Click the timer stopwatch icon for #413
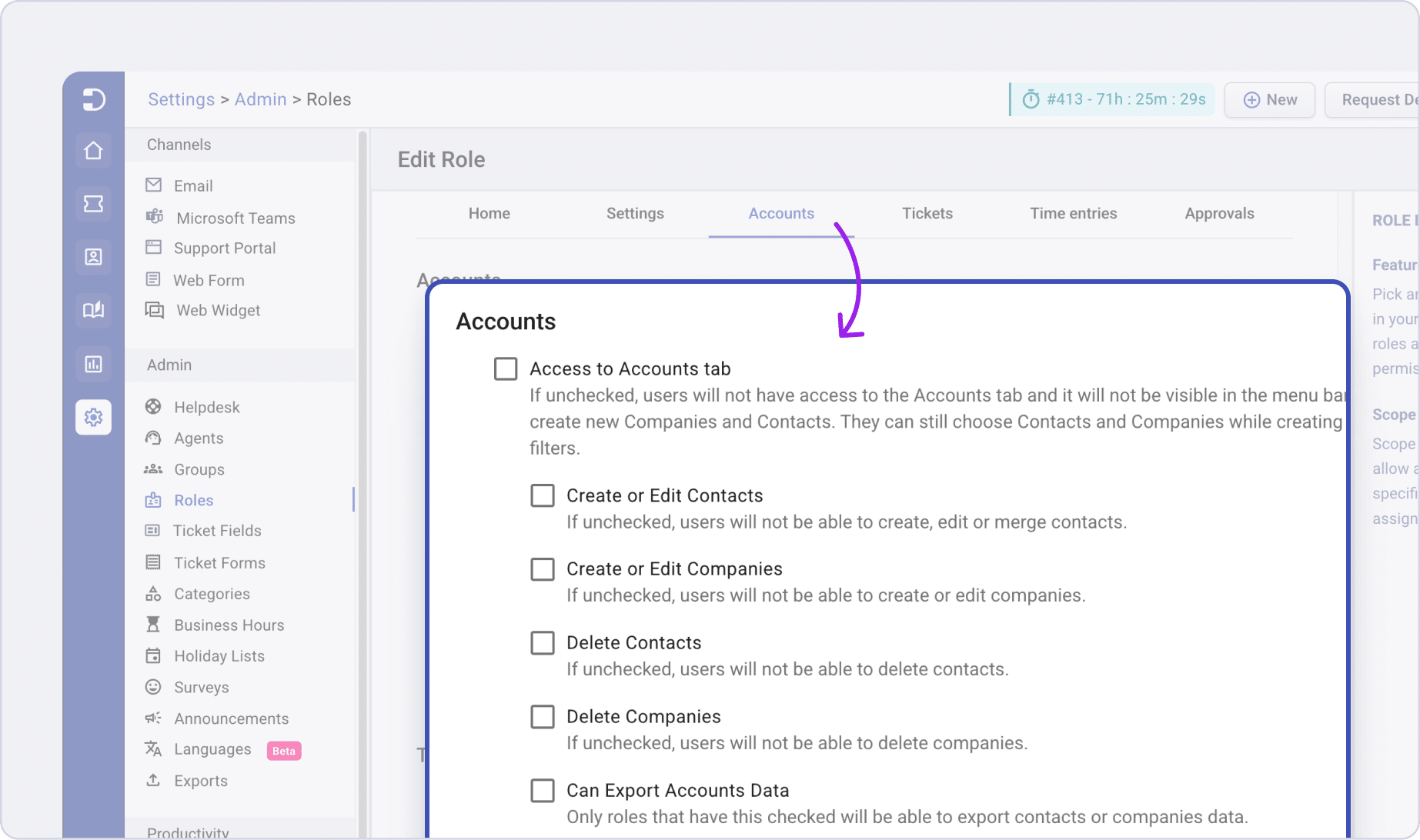 1031,99
